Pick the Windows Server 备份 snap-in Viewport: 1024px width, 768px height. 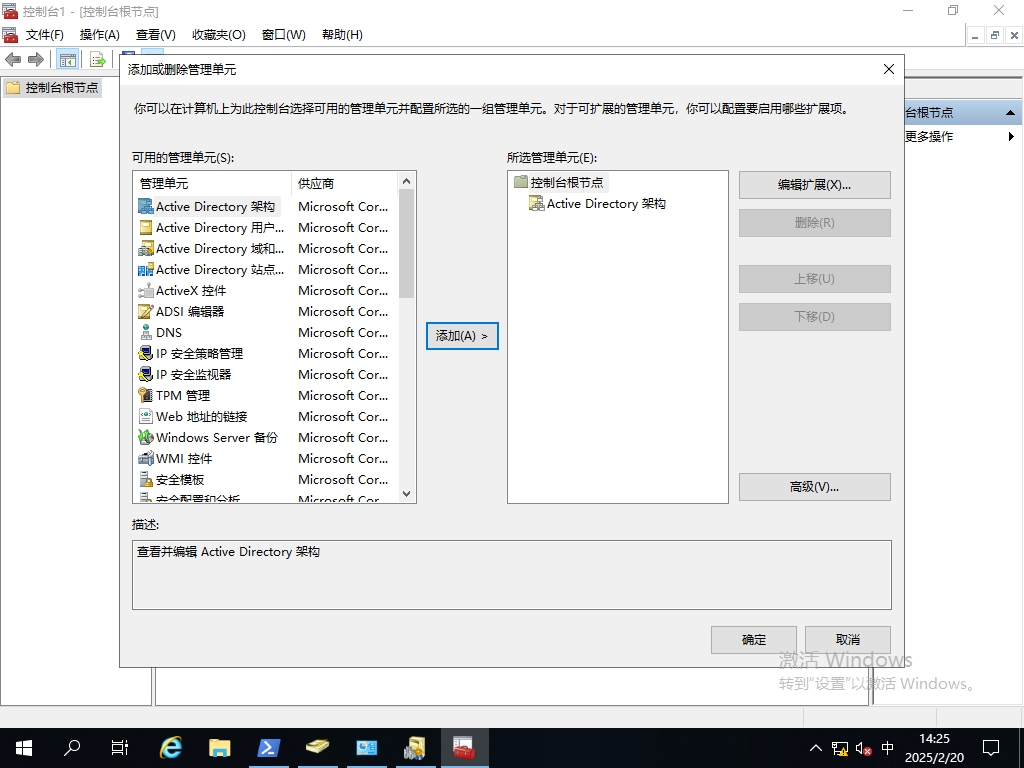tap(216, 438)
